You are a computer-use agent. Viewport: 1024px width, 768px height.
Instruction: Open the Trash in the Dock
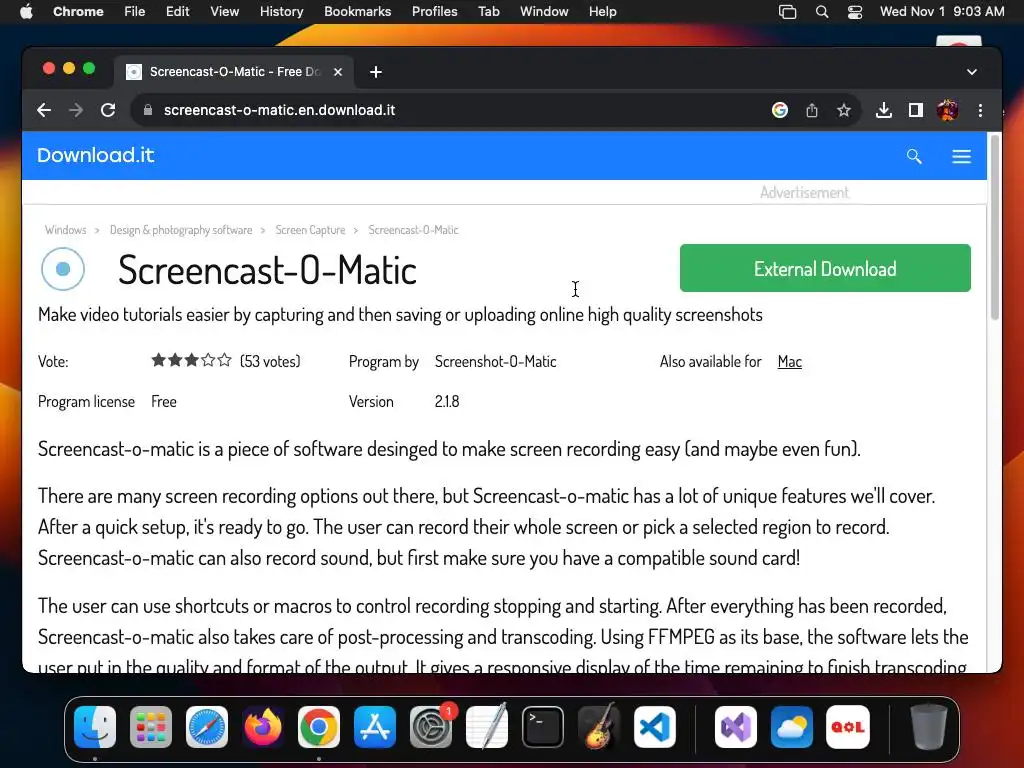point(929,726)
